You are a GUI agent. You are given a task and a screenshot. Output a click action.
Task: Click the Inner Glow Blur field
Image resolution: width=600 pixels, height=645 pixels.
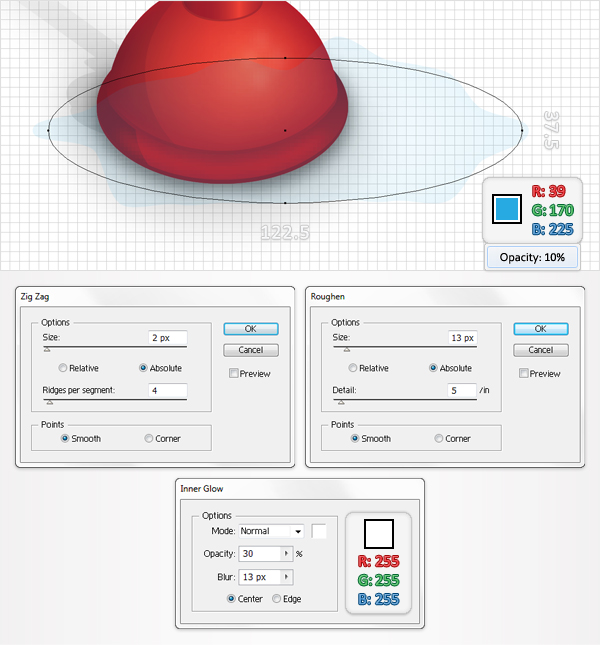point(261,577)
